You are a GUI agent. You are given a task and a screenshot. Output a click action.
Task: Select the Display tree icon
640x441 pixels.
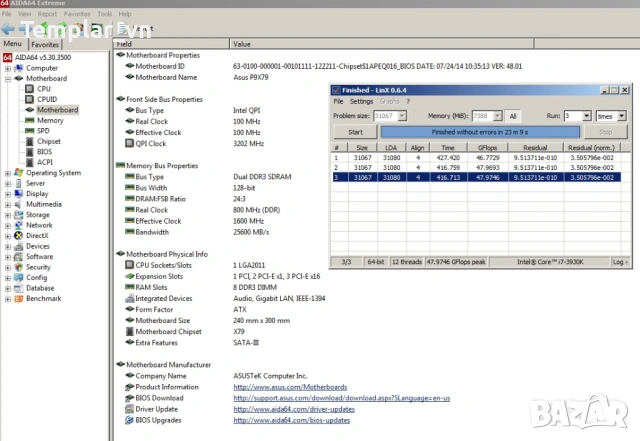19,194
